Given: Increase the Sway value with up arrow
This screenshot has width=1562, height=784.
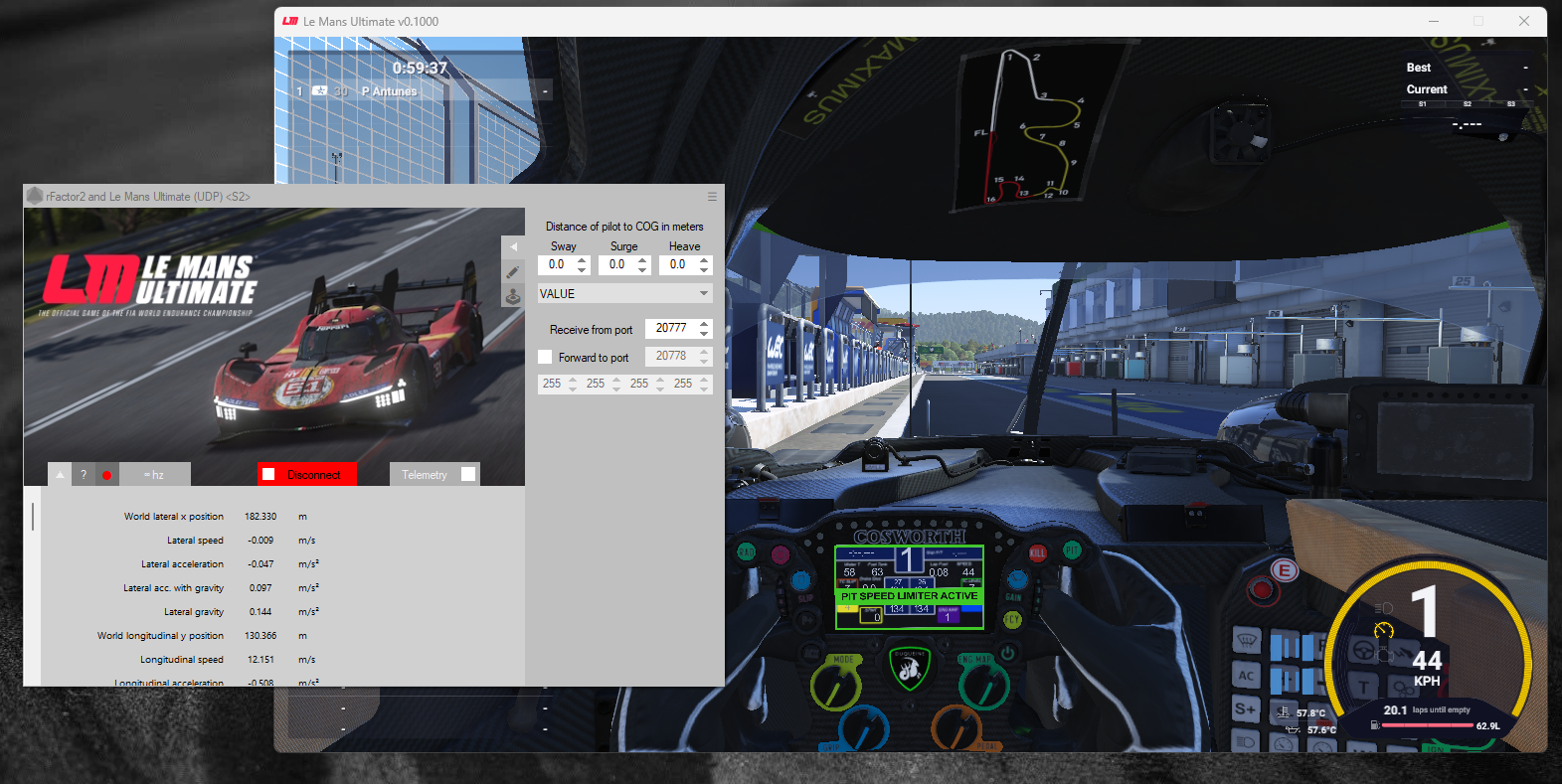Looking at the screenshot, I should point(583,260).
